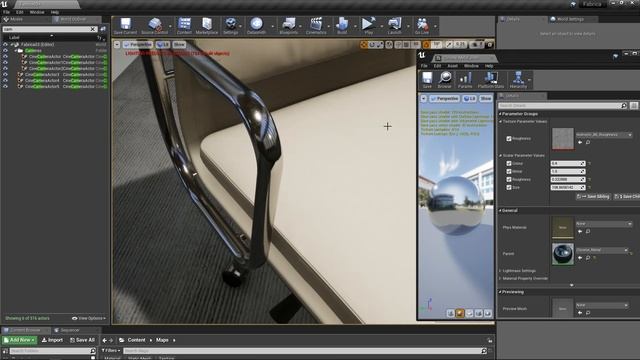Click Save Current in the main toolbar
640x360 pixels.
click(x=125, y=26)
